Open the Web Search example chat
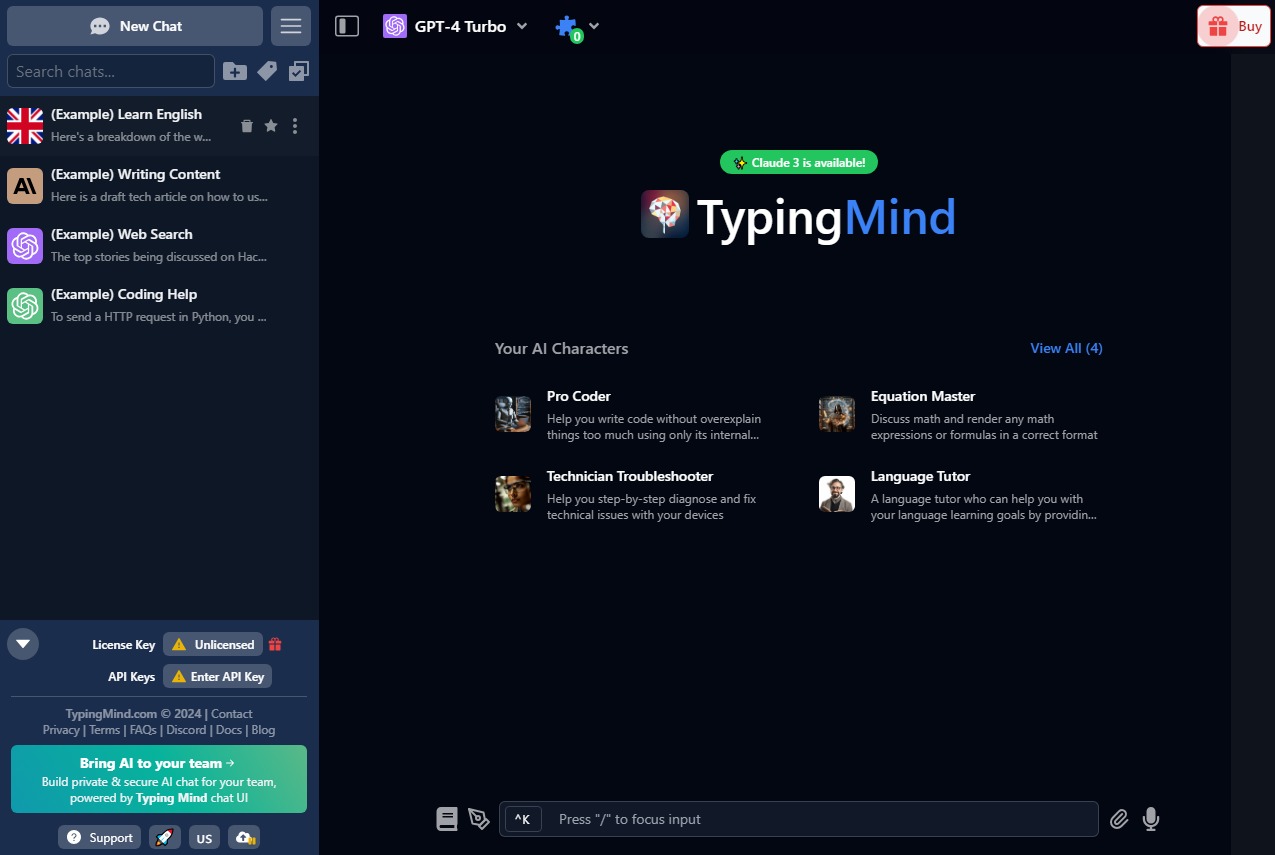The width and height of the screenshot is (1275, 855). point(159,246)
